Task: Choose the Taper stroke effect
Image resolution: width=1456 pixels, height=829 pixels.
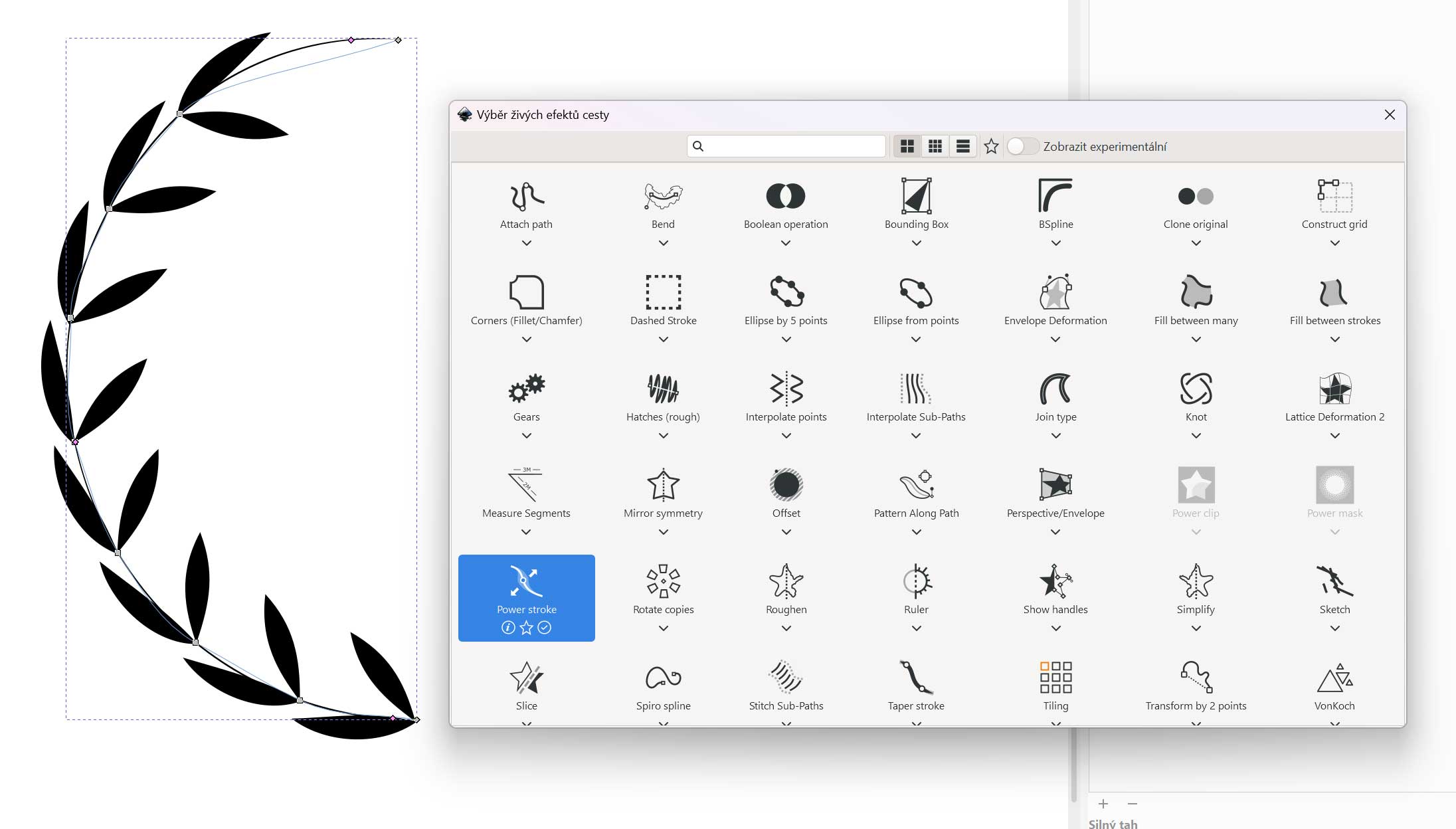Action: (x=916, y=678)
